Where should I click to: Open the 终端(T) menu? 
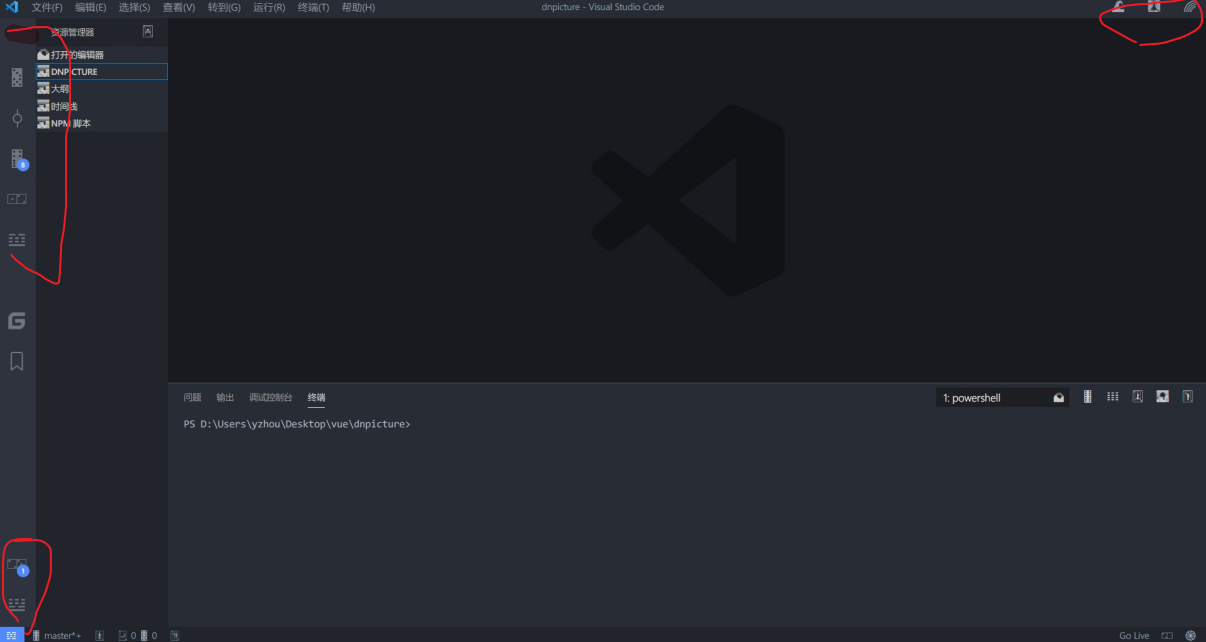coord(313,7)
